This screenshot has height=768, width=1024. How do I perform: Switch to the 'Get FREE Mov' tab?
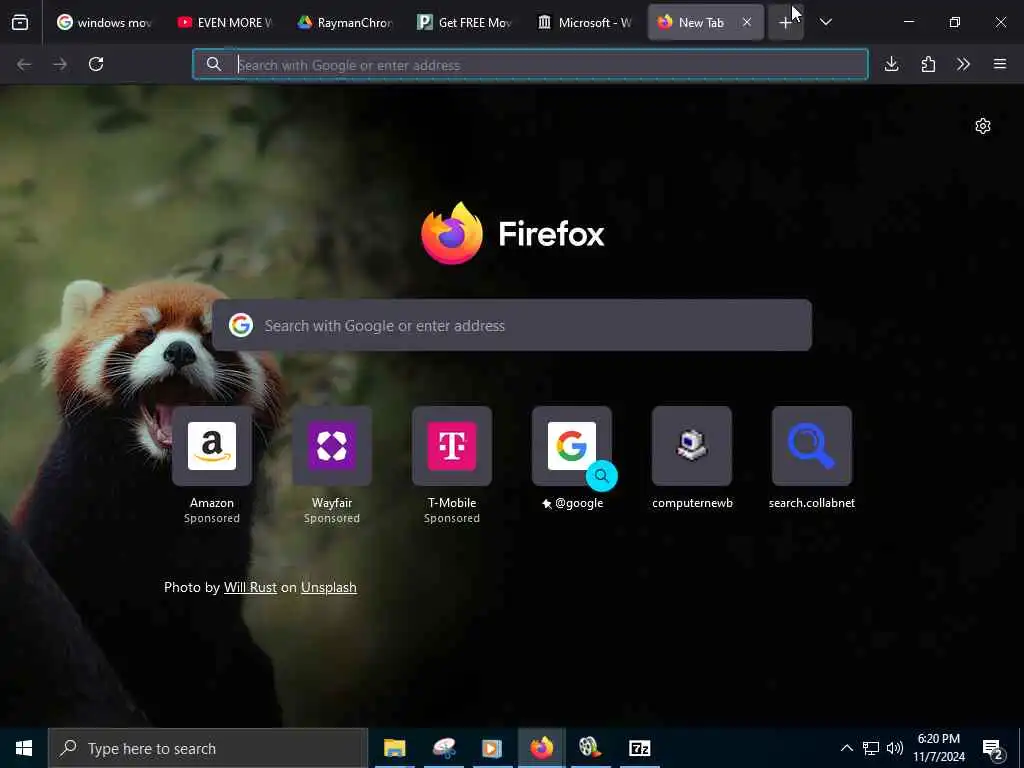pos(465,22)
